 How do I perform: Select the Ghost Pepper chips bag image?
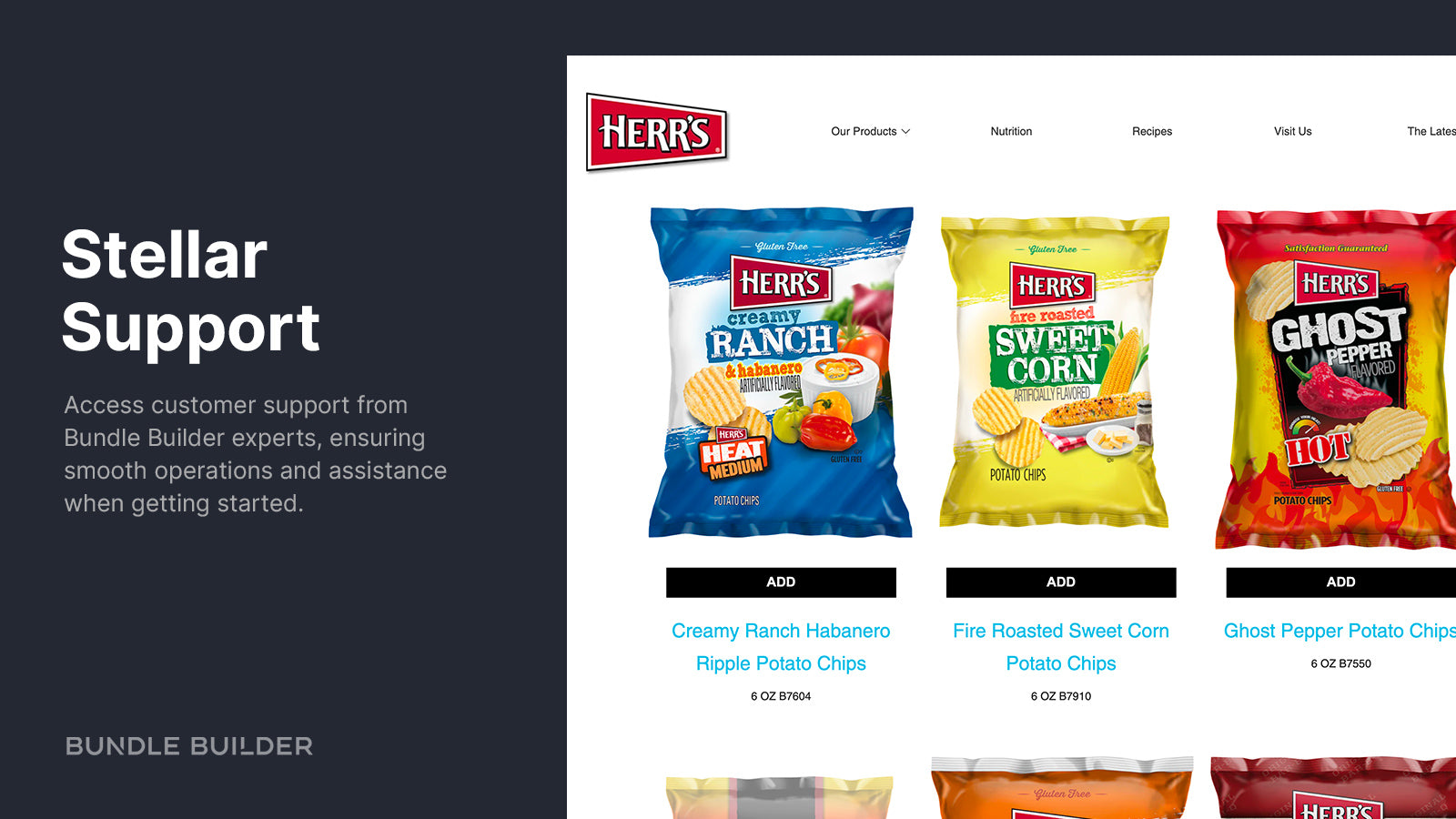(1336, 379)
